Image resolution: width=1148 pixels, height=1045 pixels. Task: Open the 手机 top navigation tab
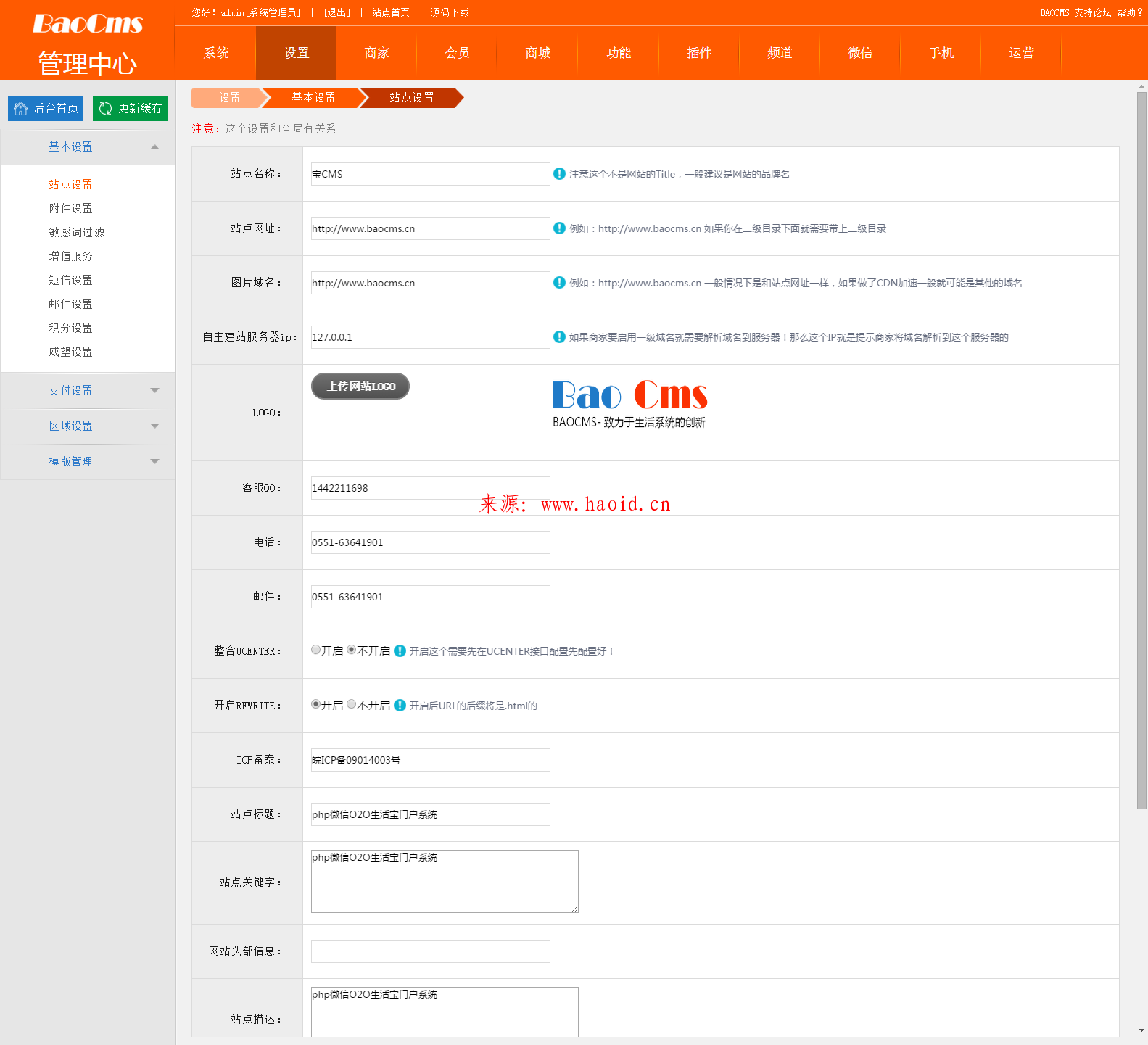coord(941,53)
